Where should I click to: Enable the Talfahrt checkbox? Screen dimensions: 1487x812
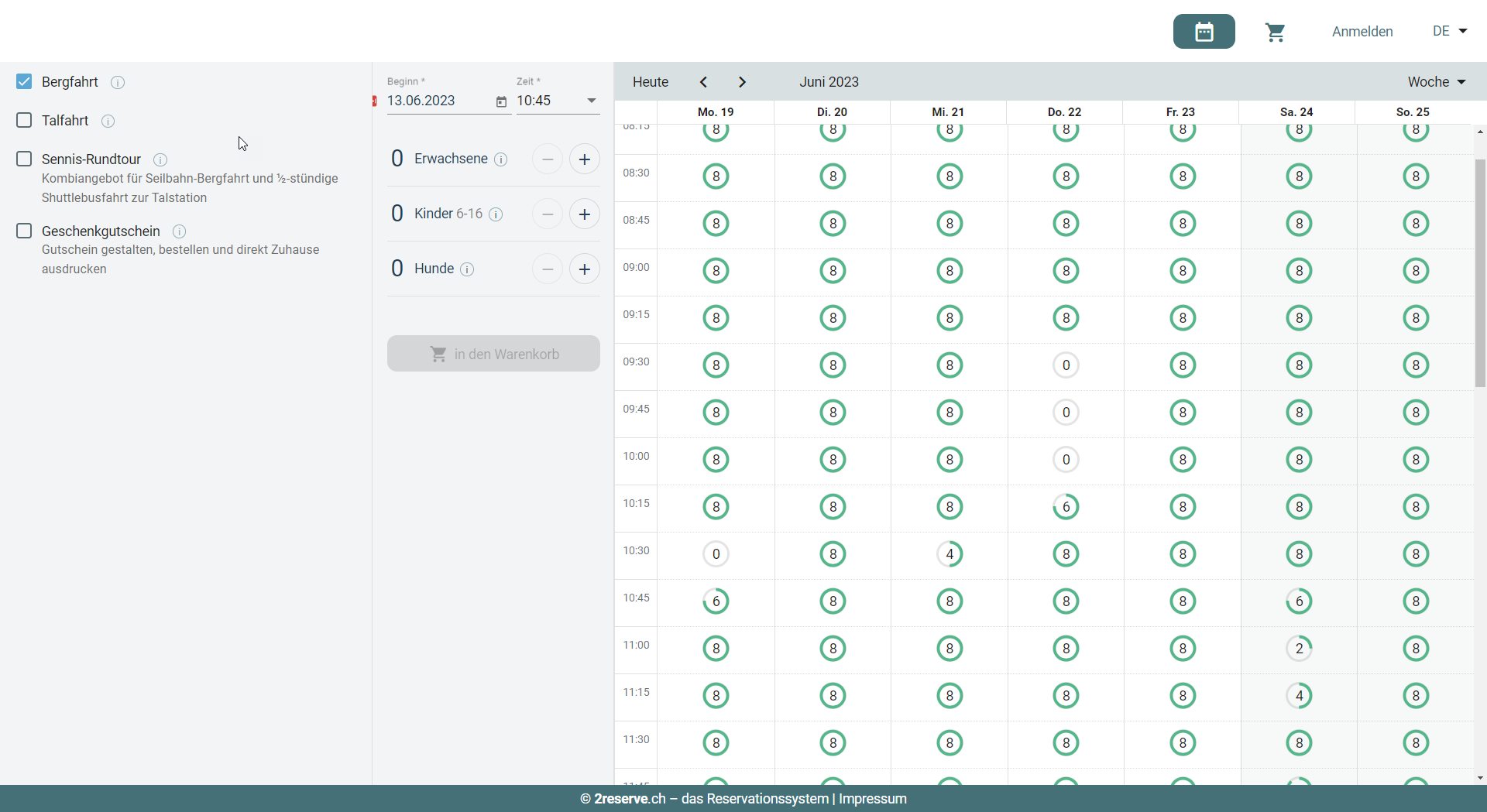point(24,120)
